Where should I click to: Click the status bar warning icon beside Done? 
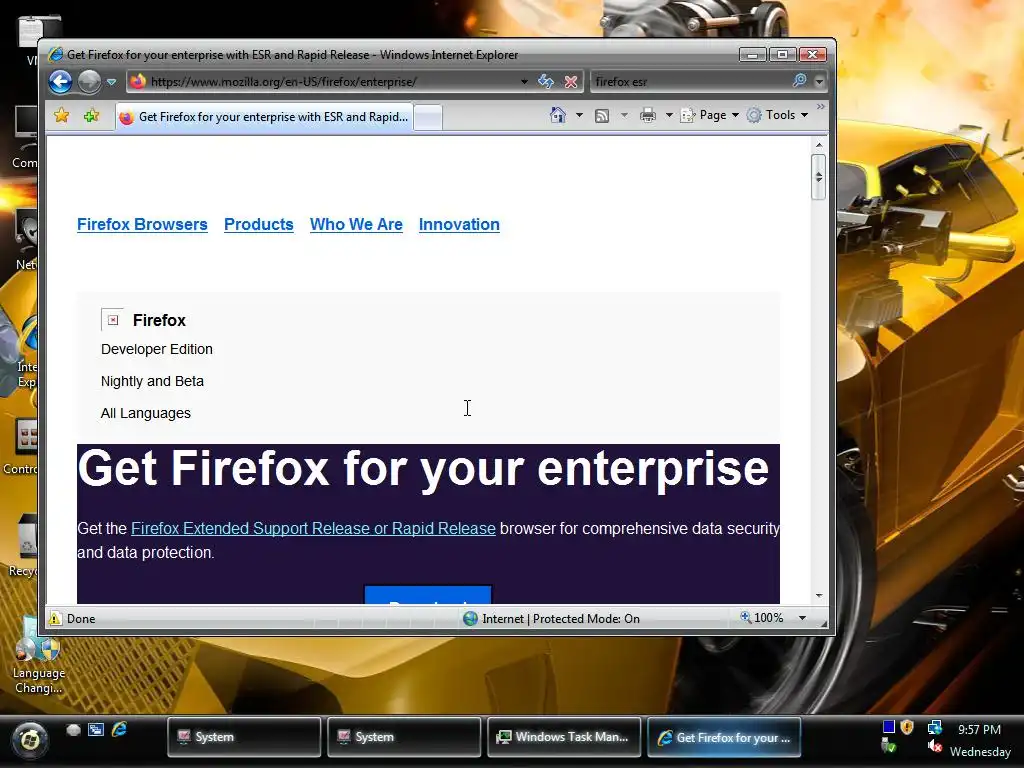(x=56, y=618)
